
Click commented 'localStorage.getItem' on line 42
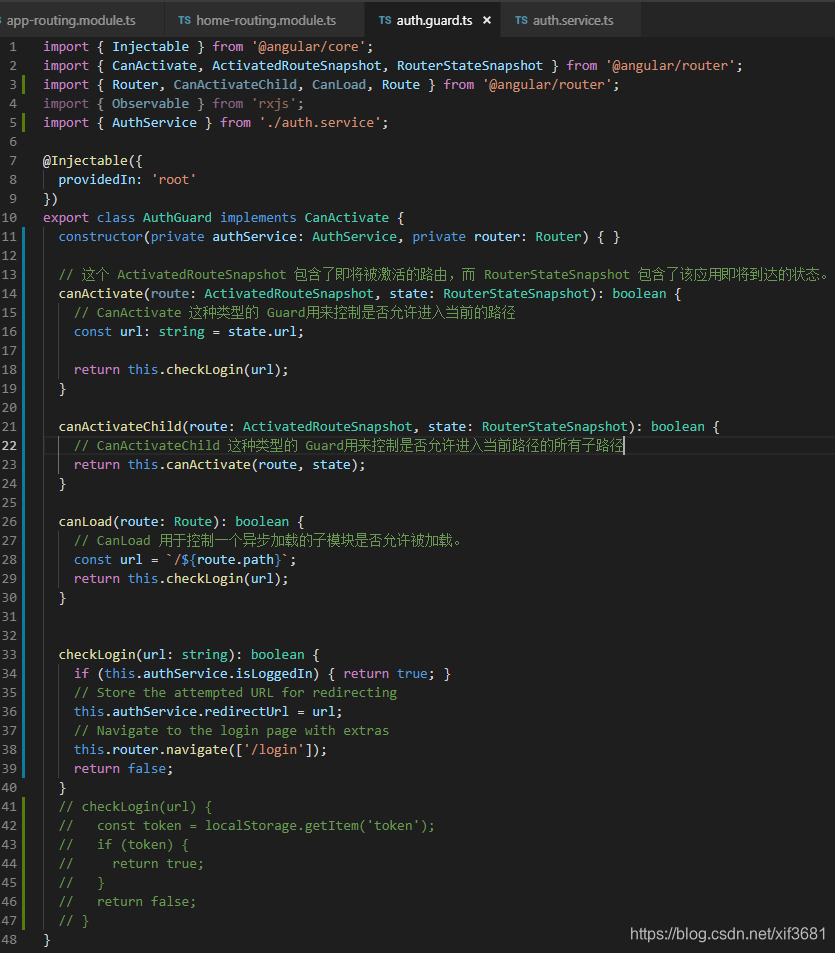click(x=281, y=826)
